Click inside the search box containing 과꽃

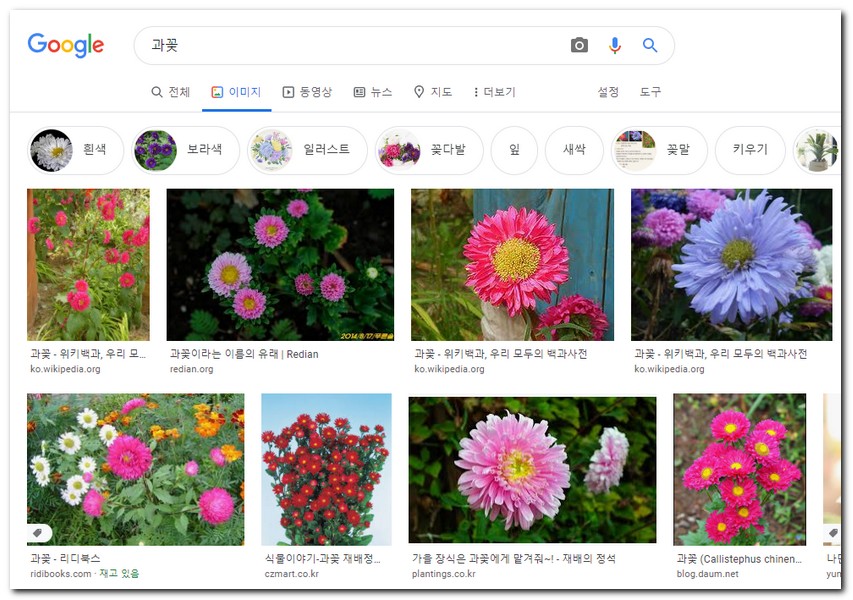(x=350, y=45)
